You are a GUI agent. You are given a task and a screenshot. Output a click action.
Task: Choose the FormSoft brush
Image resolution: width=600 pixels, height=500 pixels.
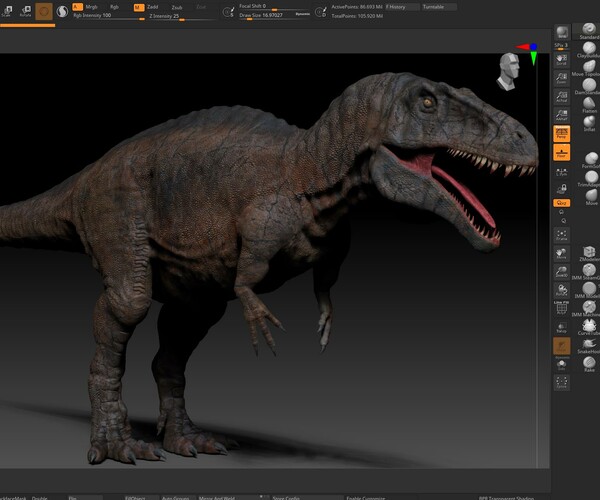(x=590, y=160)
